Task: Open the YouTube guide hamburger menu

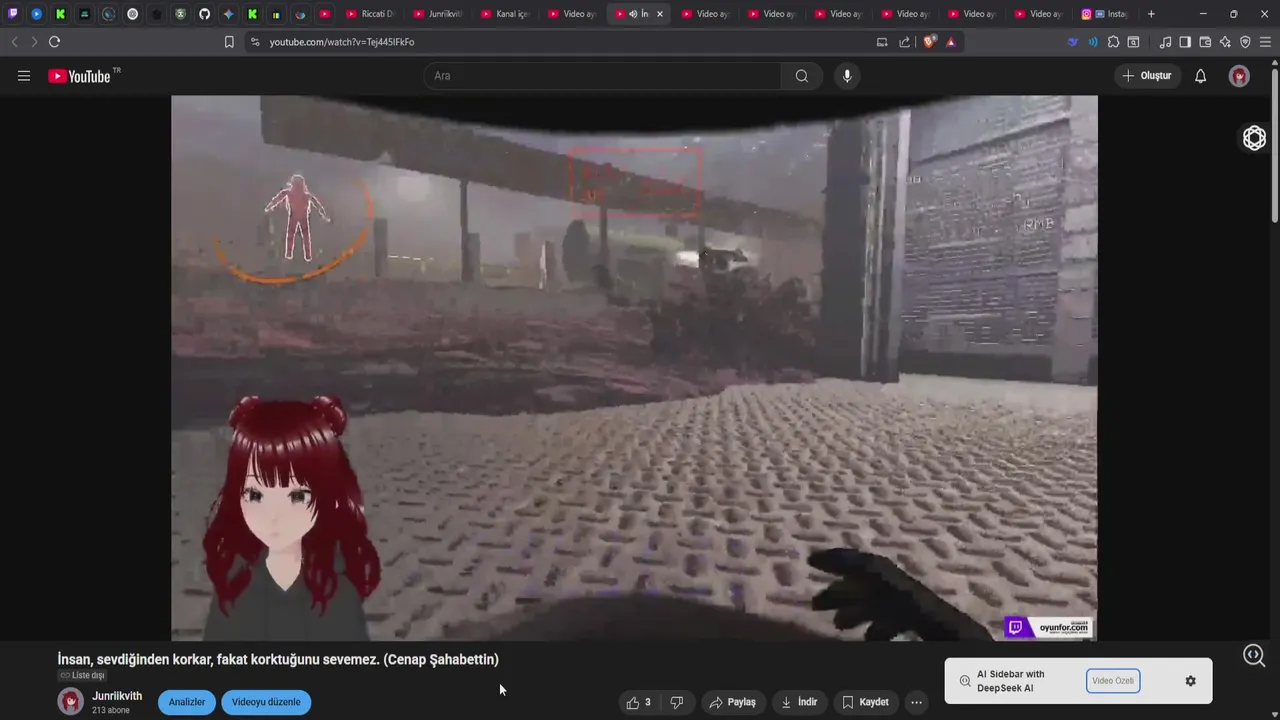Action: click(x=24, y=76)
